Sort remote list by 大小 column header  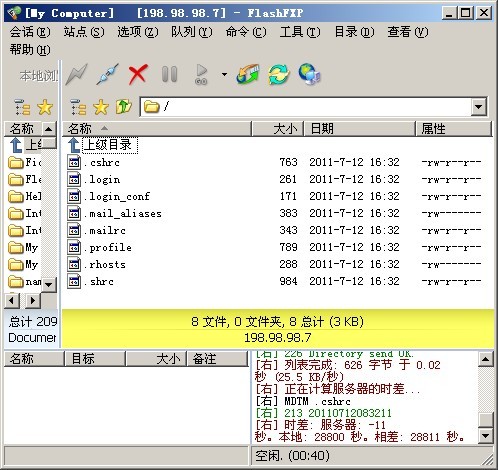point(277,129)
